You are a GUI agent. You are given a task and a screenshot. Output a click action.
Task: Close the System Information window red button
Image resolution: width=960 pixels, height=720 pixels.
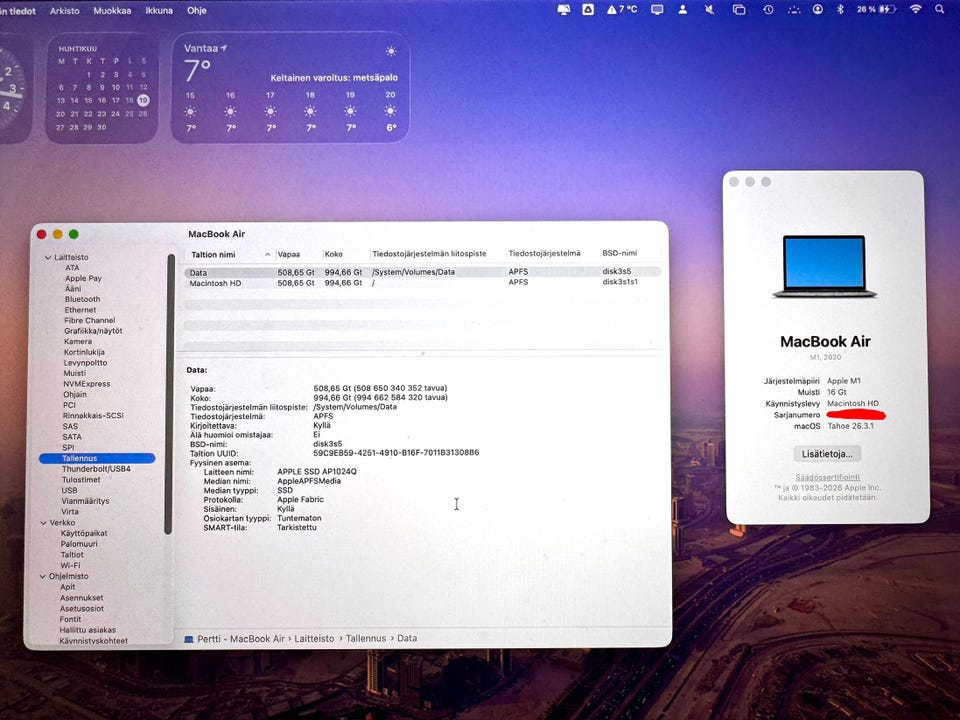pos(42,234)
